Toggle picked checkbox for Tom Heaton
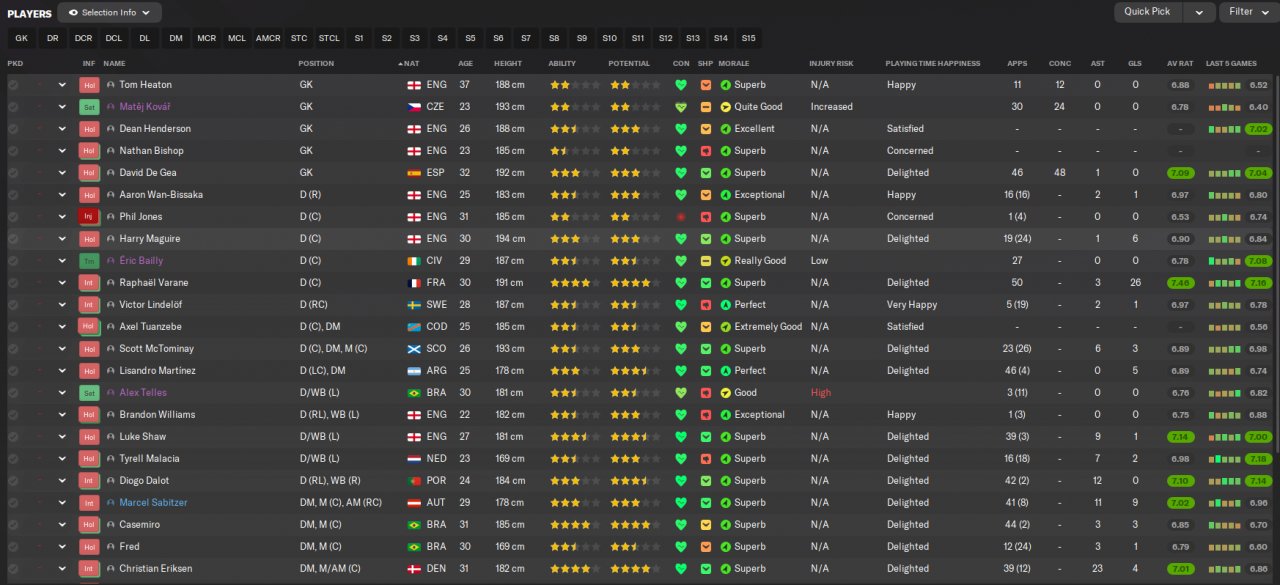This screenshot has width=1280, height=585. [x=13, y=85]
